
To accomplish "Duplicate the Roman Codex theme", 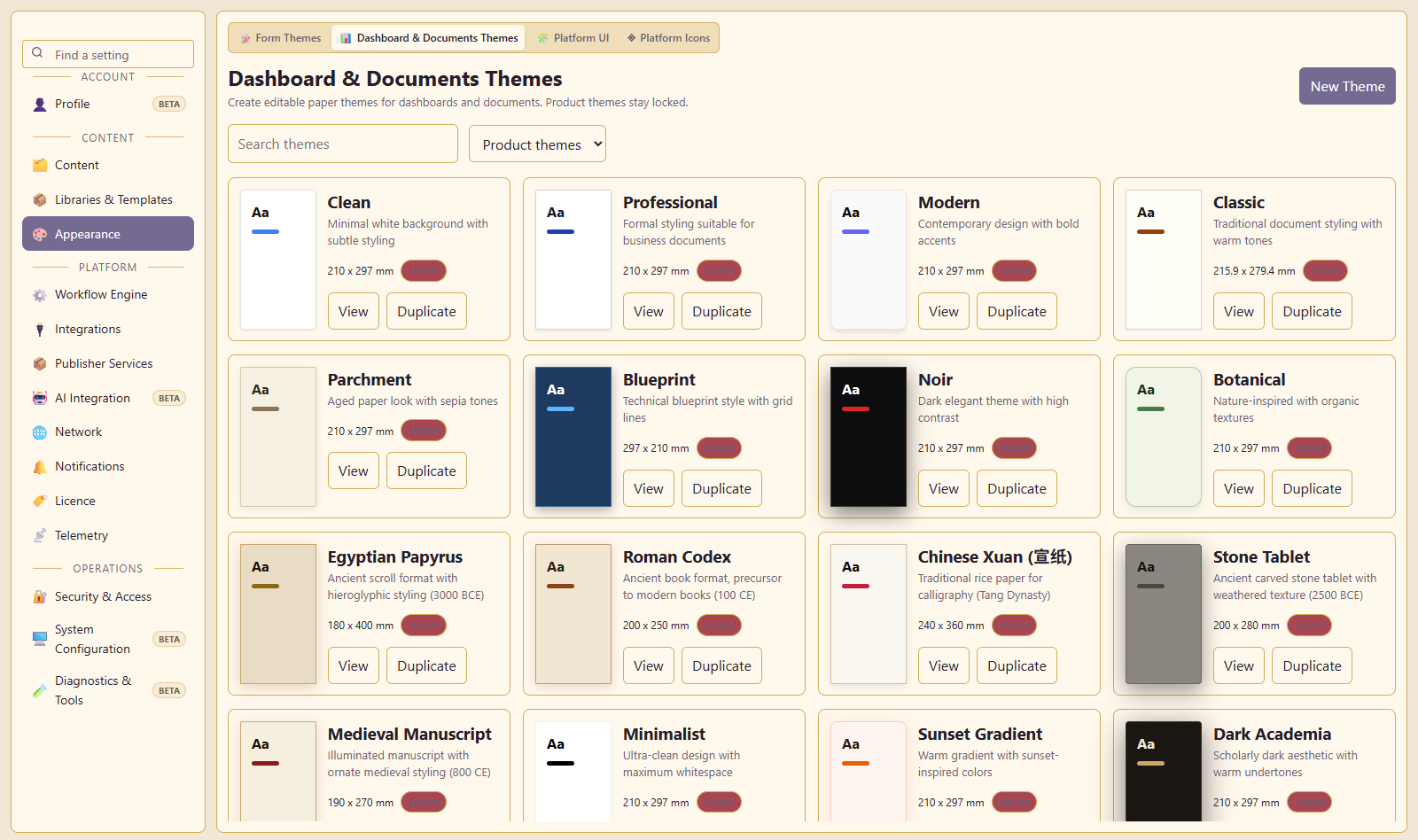I will [x=721, y=665].
